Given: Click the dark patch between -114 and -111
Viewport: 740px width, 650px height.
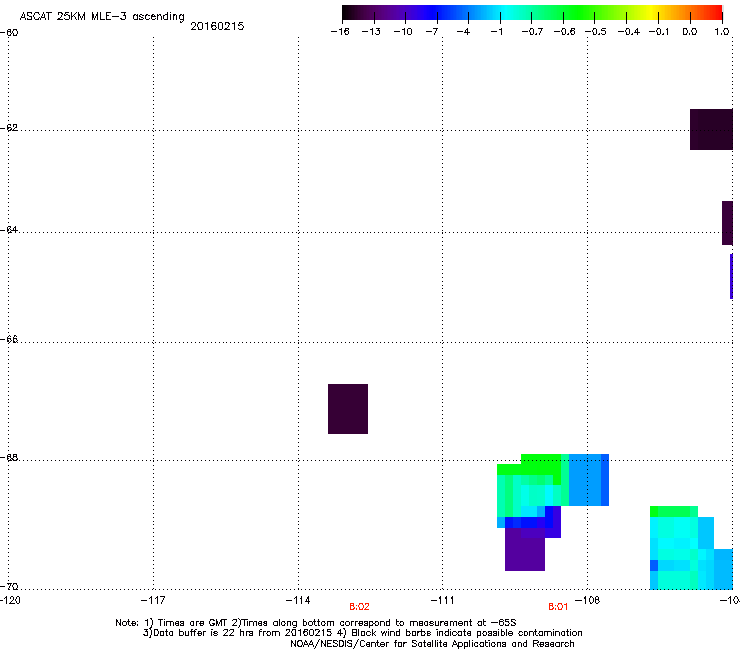Looking at the screenshot, I should point(348,409).
